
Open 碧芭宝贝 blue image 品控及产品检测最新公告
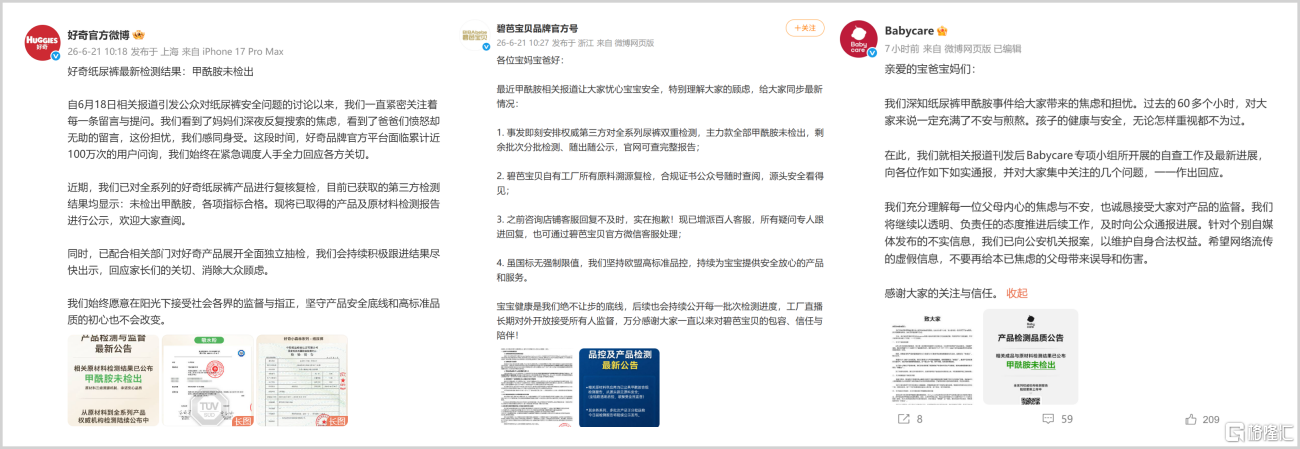pyautogui.click(x=619, y=388)
